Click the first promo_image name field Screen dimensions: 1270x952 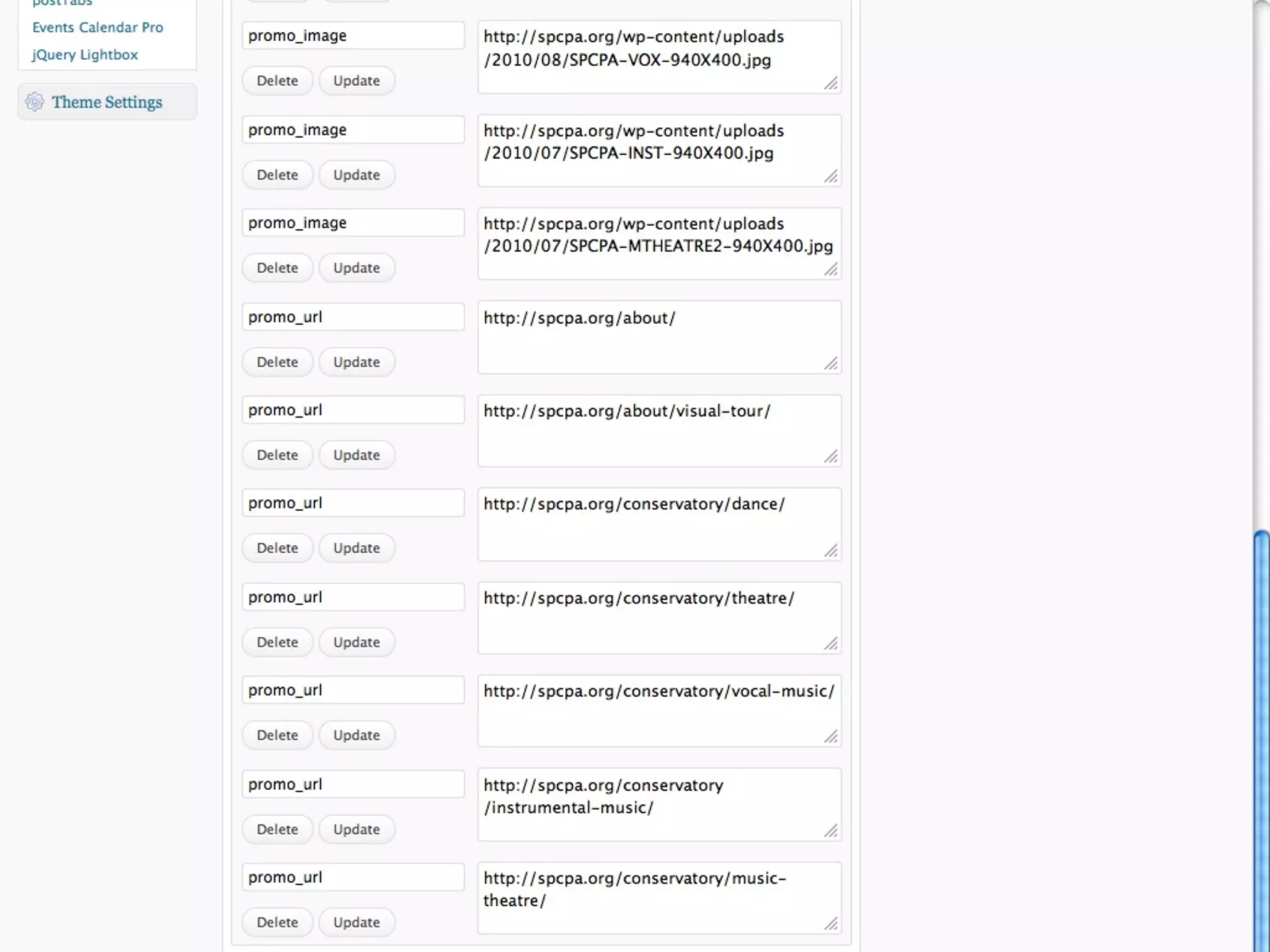coord(353,36)
